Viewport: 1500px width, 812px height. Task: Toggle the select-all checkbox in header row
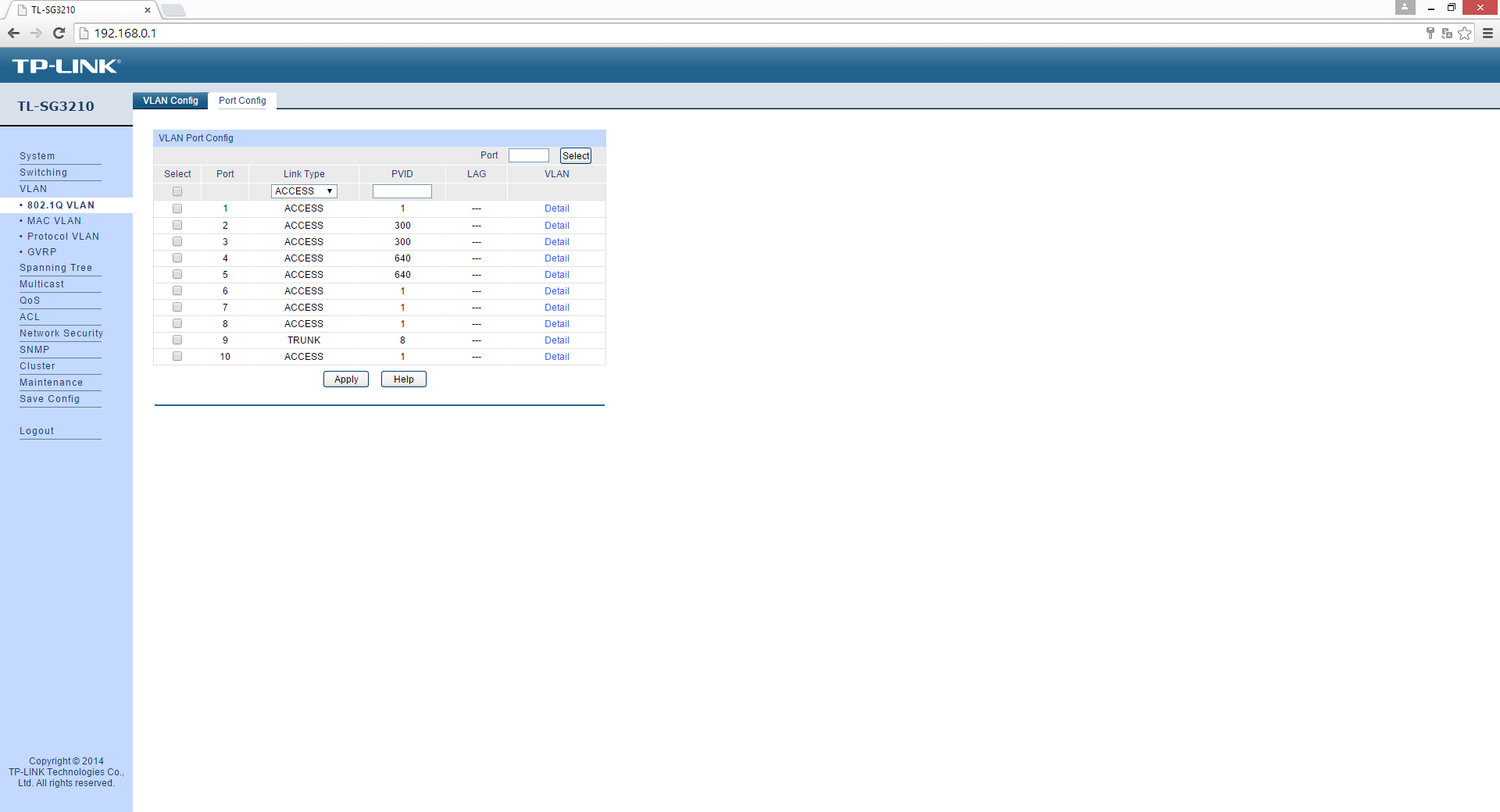[x=177, y=191]
